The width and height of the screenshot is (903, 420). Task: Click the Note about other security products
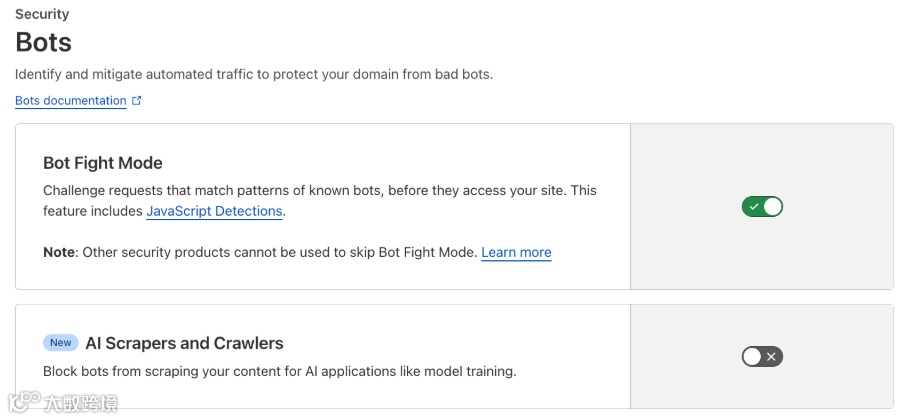pyautogui.click(x=260, y=252)
